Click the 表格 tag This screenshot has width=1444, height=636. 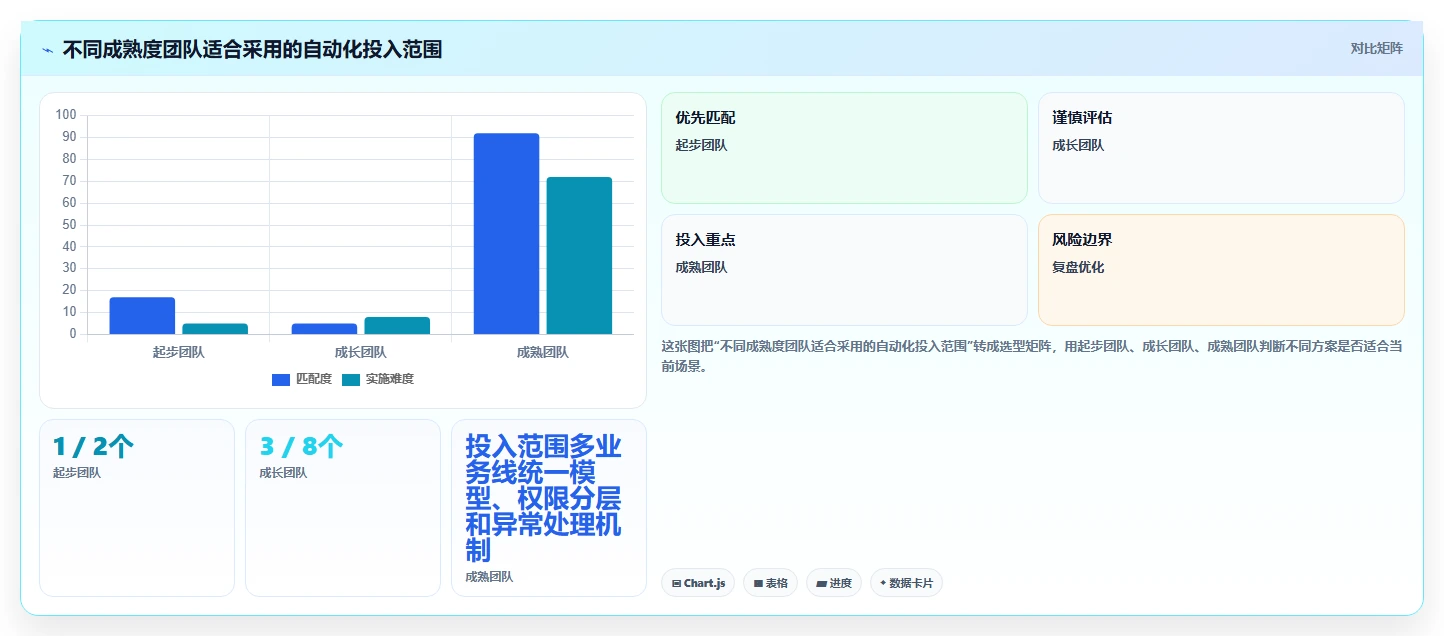pos(770,583)
